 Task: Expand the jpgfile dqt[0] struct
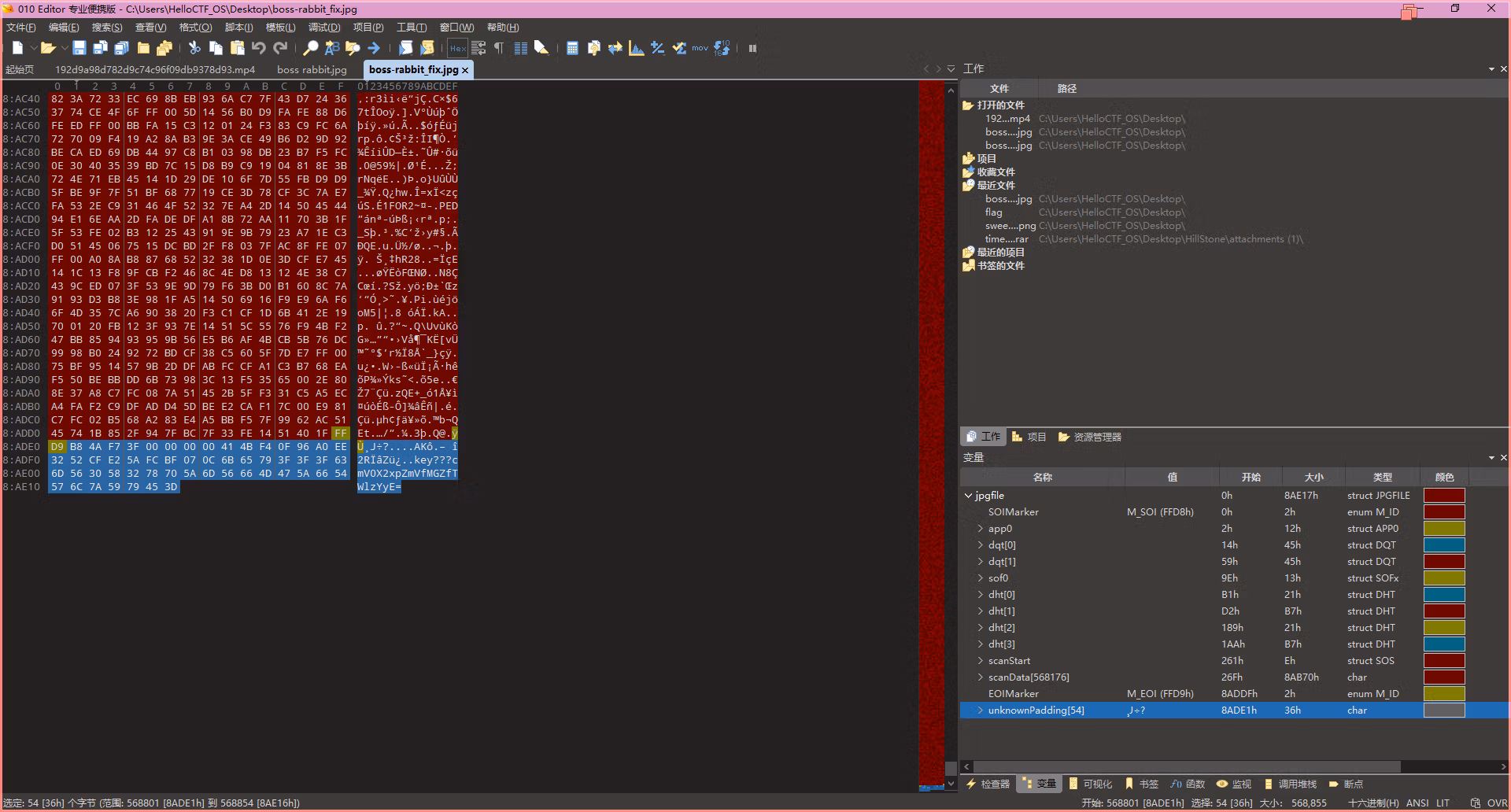click(x=981, y=545)
